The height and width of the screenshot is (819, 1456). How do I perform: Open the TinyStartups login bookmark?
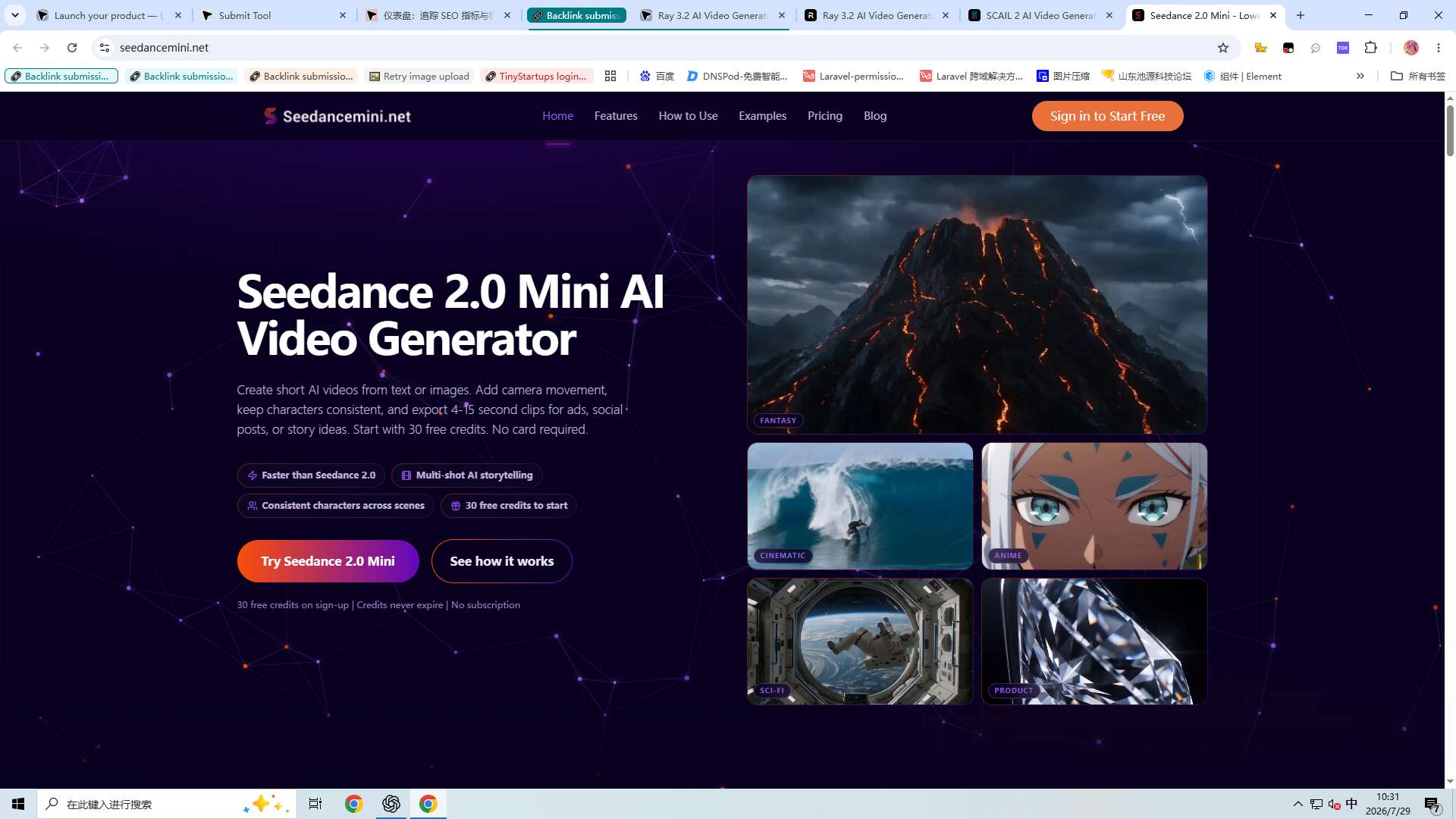coord(535,76)
